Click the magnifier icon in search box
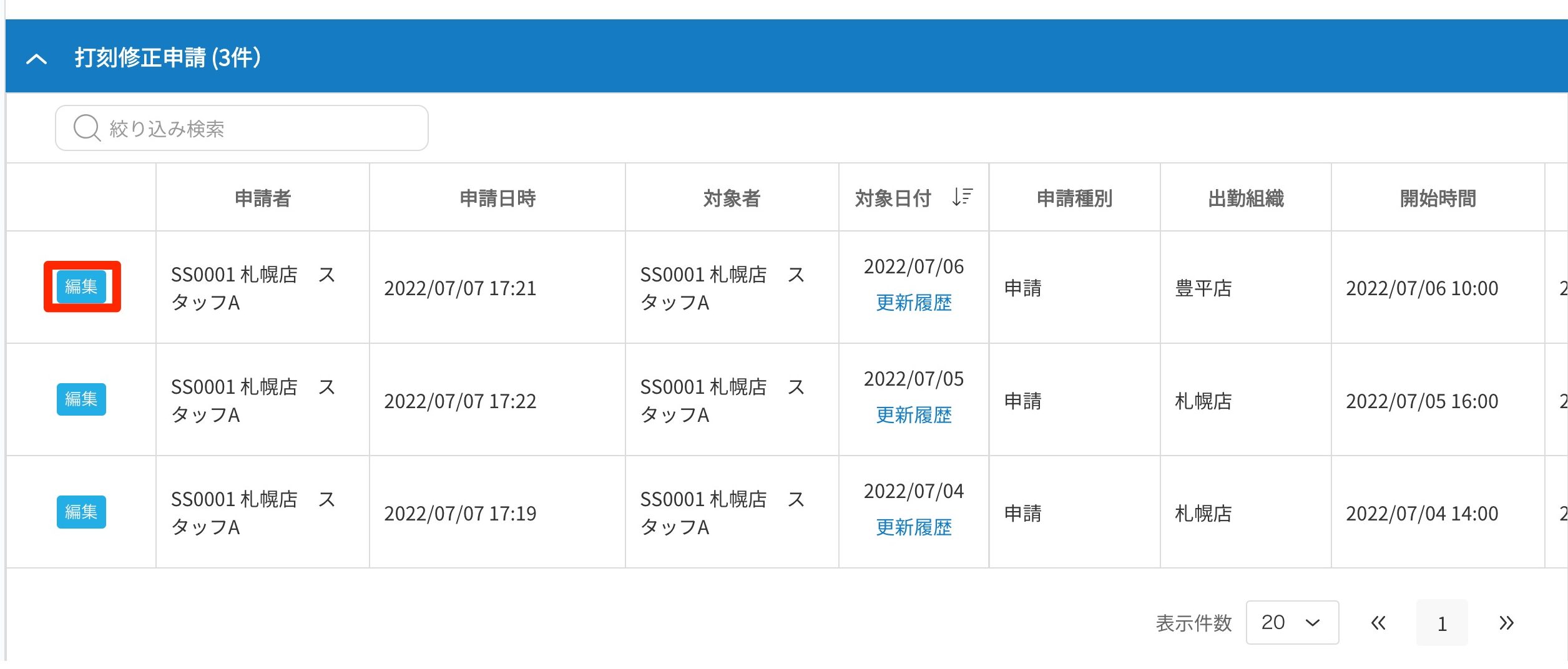The image size is (1568, 669). 86,128
